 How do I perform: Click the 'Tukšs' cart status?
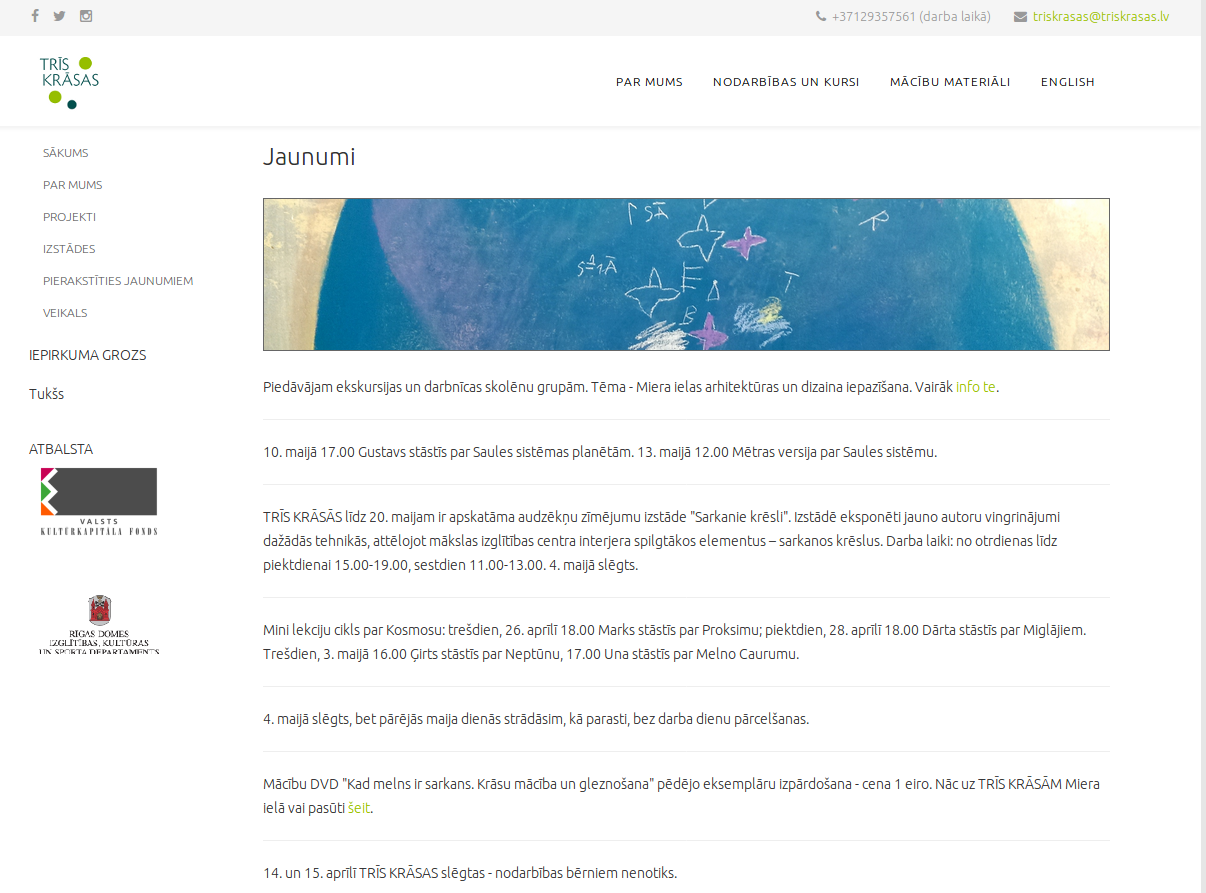click(47, 394)
